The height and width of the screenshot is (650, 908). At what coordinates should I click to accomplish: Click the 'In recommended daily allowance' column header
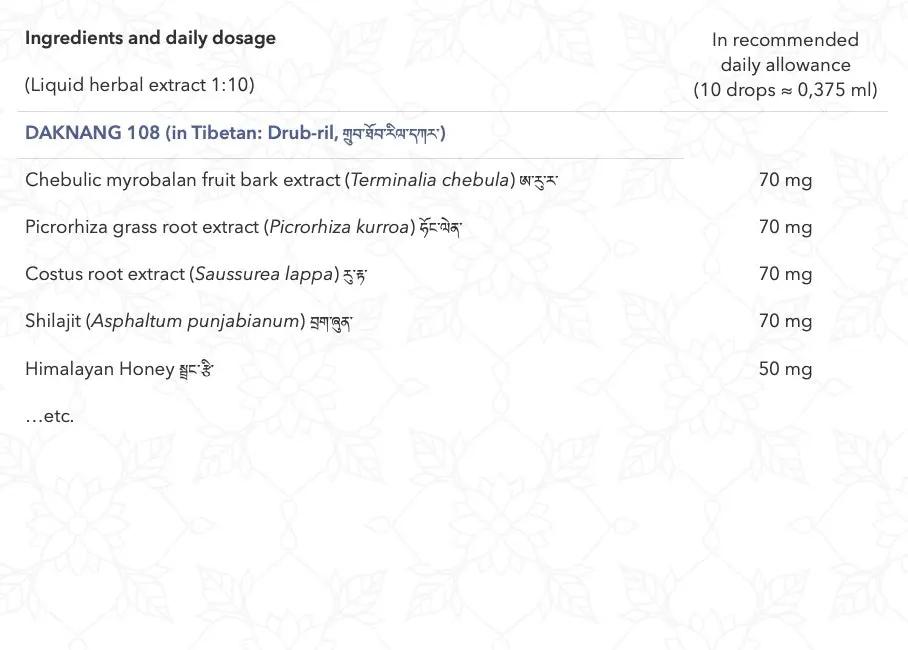tap(785, 52)
